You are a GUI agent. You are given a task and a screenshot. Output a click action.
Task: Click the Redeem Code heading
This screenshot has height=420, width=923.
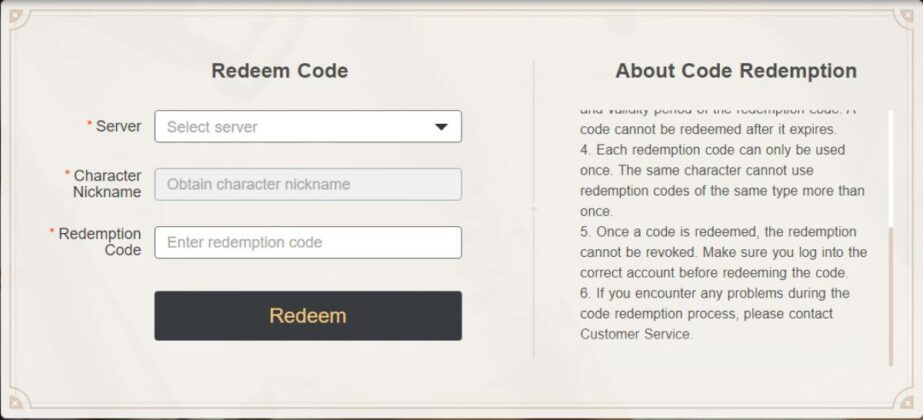(280, 71)
